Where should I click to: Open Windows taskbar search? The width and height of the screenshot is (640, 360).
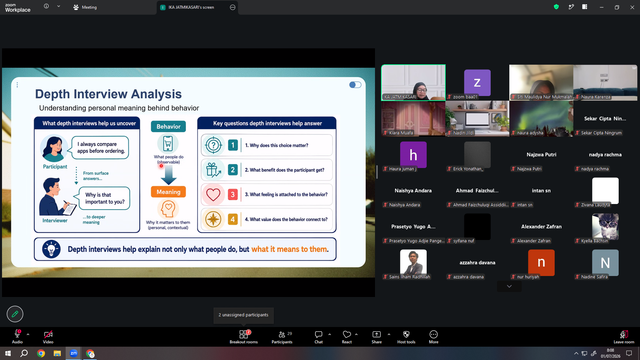[24, 353]
